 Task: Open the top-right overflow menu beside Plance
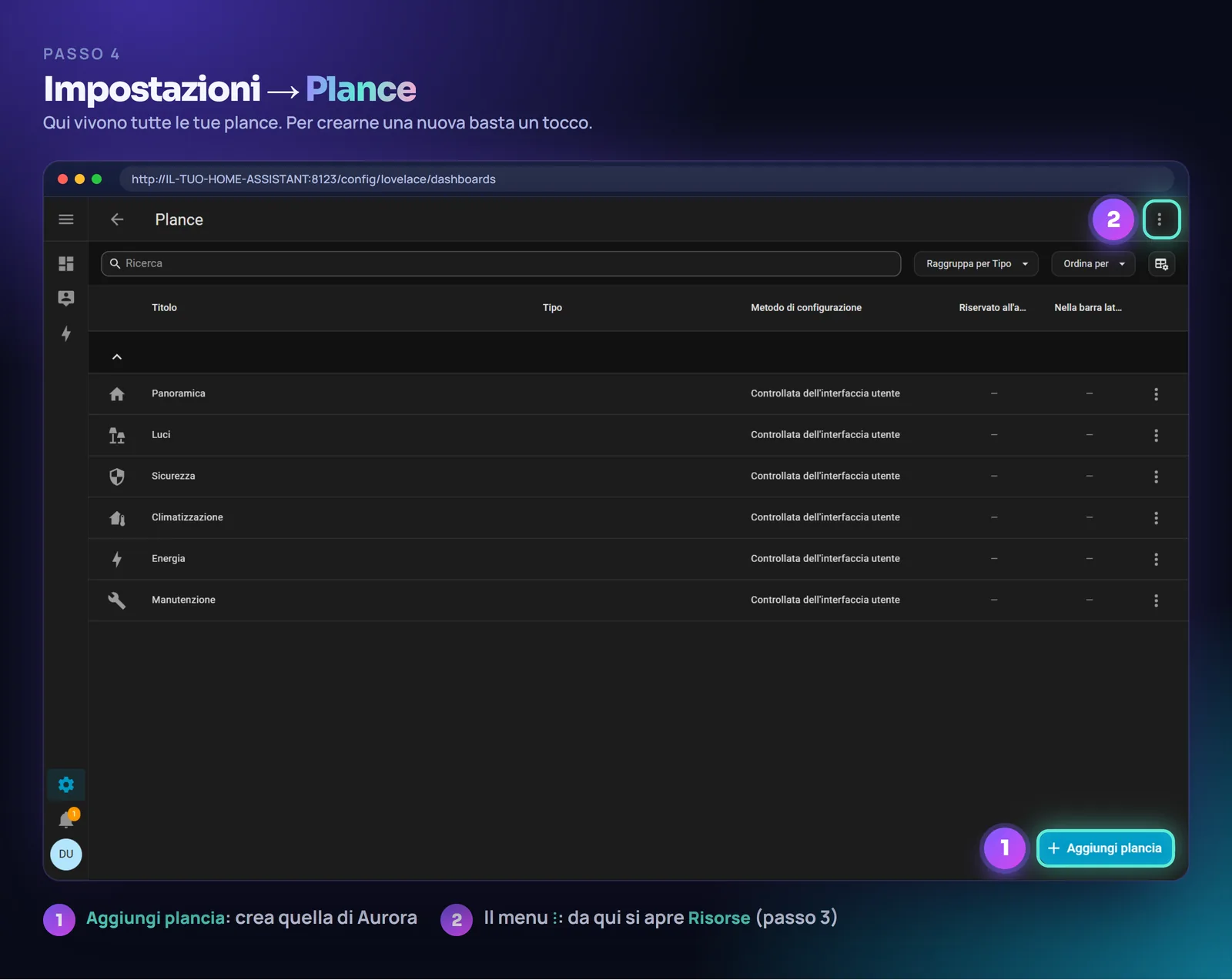pyautogui.click(x=1160, y=219)
